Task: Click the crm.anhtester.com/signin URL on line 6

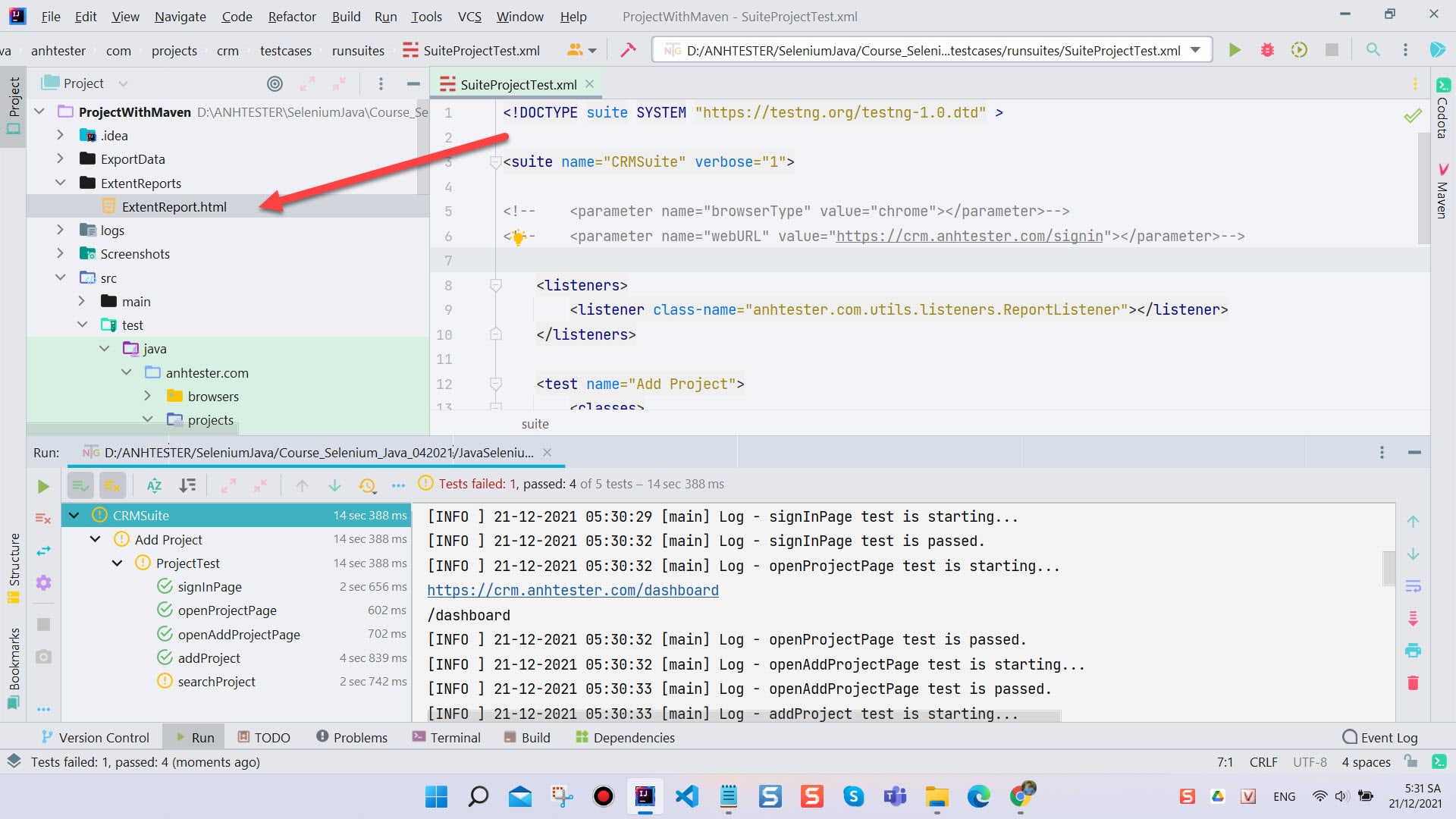Action: click(969, 236)
